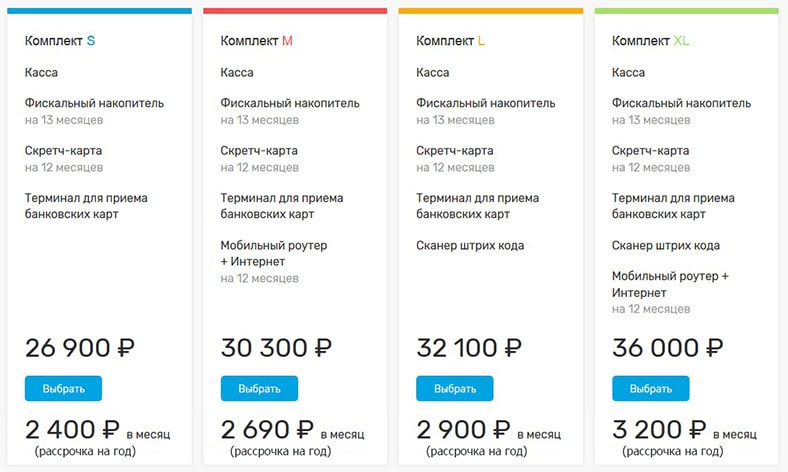This screenshot has height=472, width=788.
Task: Click the Комплект M card title
Action: point(257,41)
